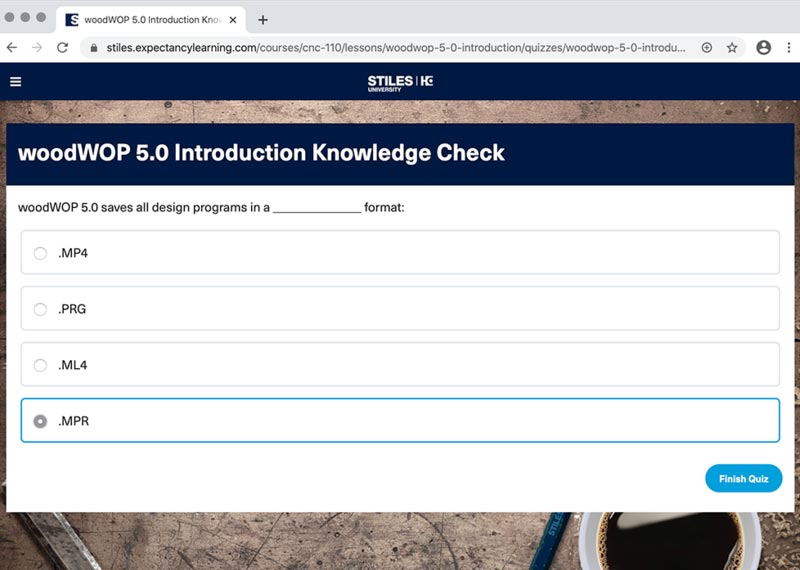This screenshot has width=800, height=570.
Task: Click the green macOS zoom button
Action: pos(41,17)
